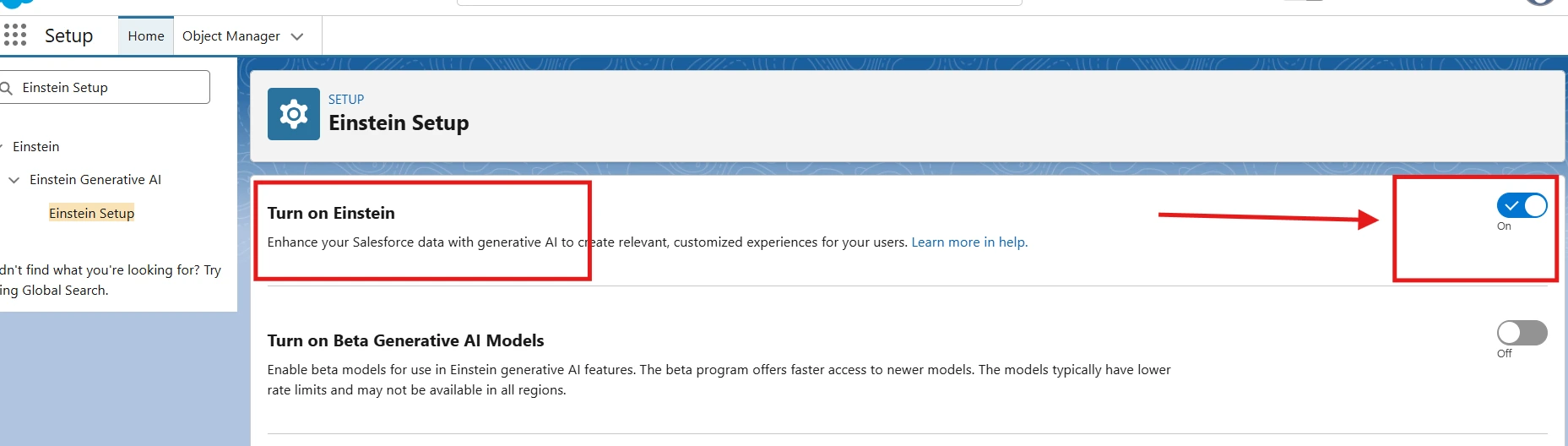Select the Einstein tree node

coord(36,147)
